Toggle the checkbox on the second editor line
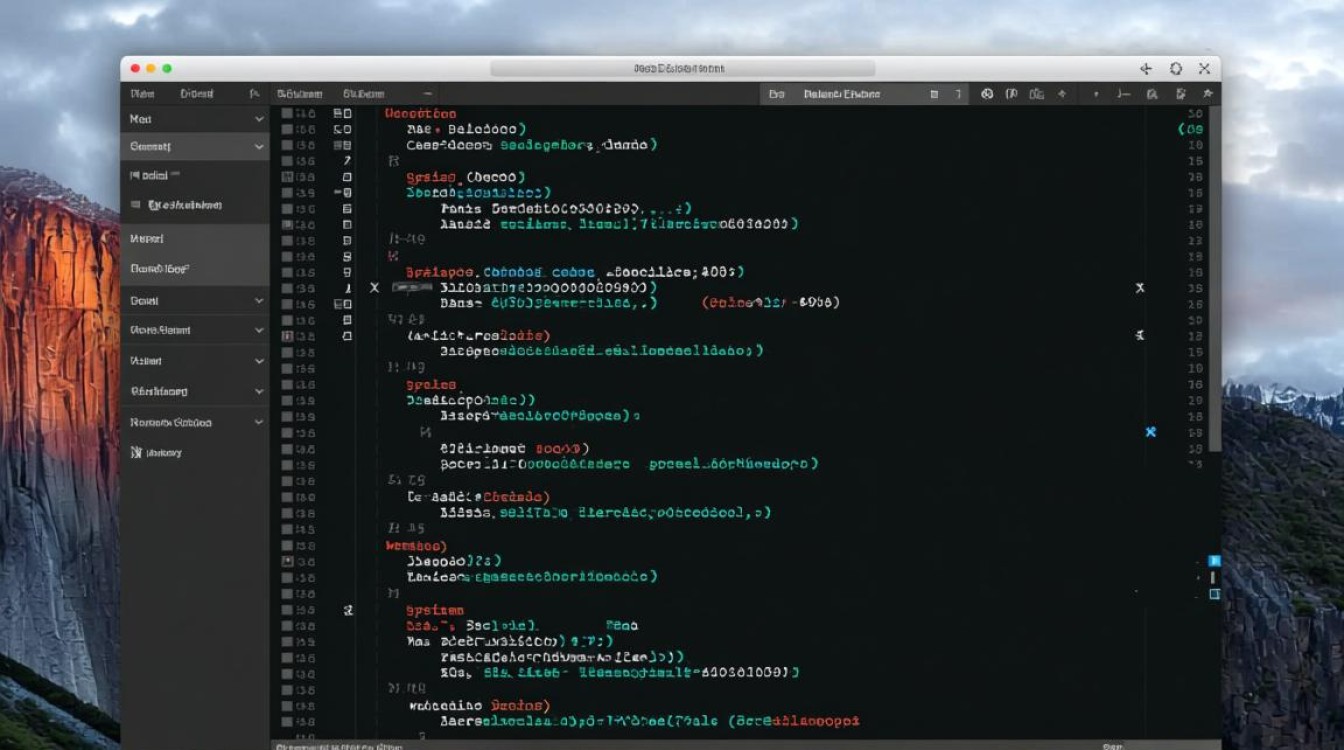 coord(287,130)
